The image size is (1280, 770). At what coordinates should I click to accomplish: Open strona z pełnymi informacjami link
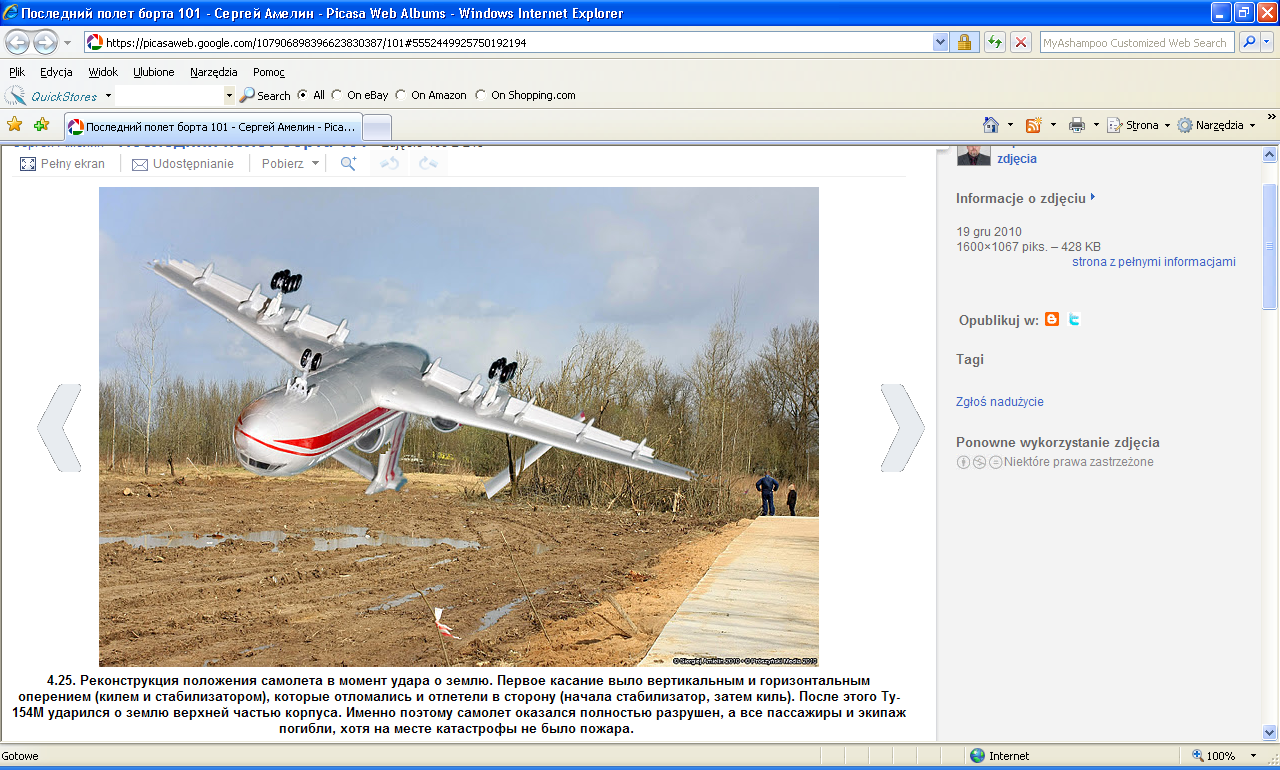pos(1154,262)
